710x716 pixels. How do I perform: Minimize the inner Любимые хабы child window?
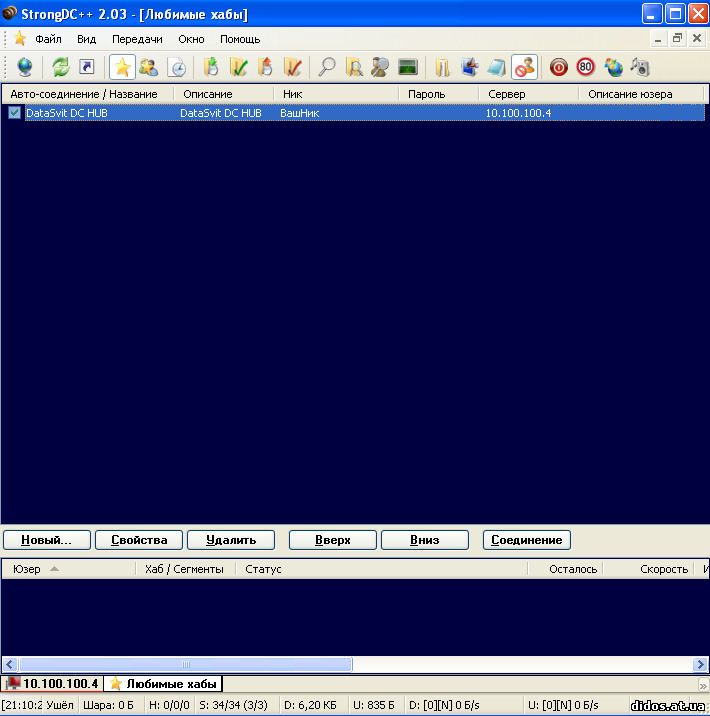pyautogui.click(x=657, y=38)
